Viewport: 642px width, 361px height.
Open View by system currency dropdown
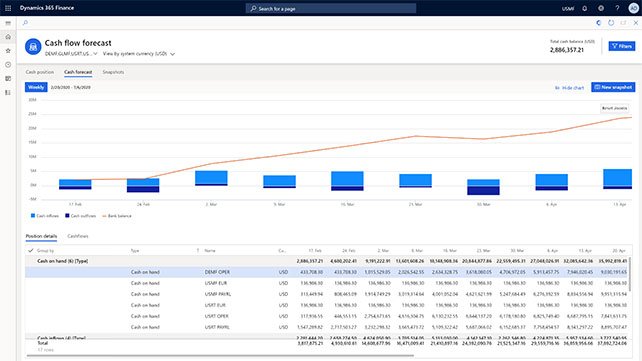pos(139,54)
